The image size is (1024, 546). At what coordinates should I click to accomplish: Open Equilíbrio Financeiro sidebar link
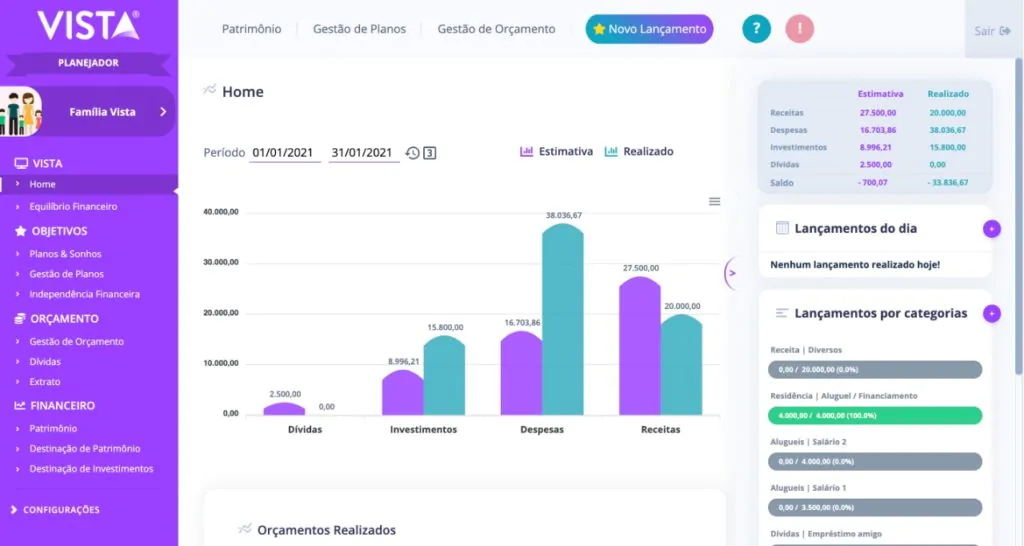pos(73,207)
